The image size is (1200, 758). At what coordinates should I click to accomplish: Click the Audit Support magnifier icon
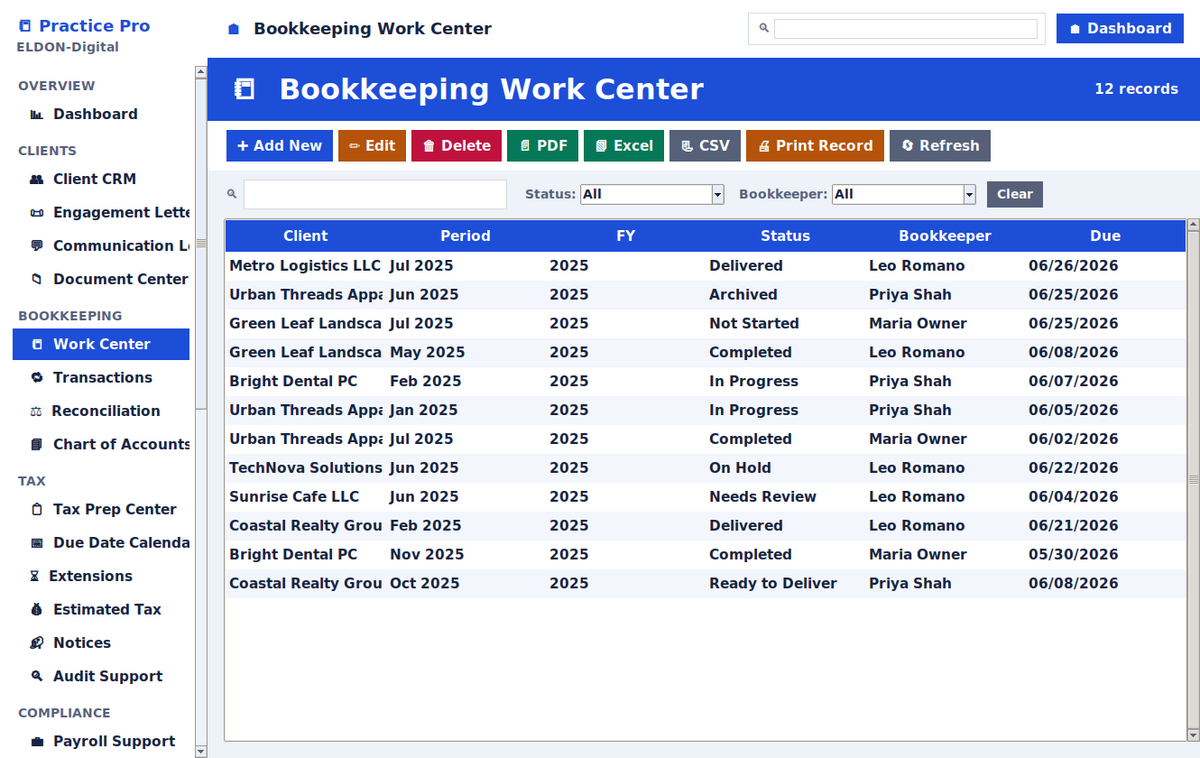(37, 677)
